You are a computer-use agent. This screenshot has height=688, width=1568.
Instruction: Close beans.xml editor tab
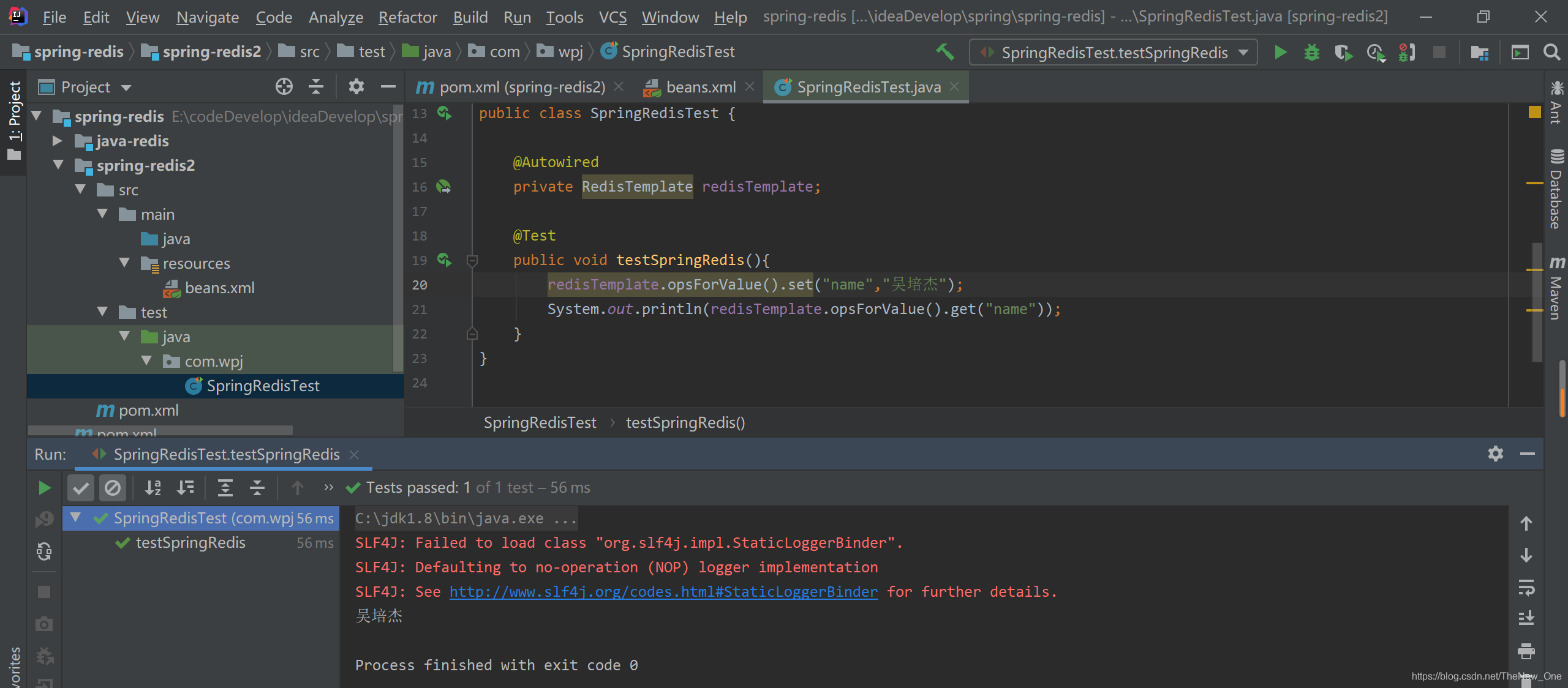point(750,87)
